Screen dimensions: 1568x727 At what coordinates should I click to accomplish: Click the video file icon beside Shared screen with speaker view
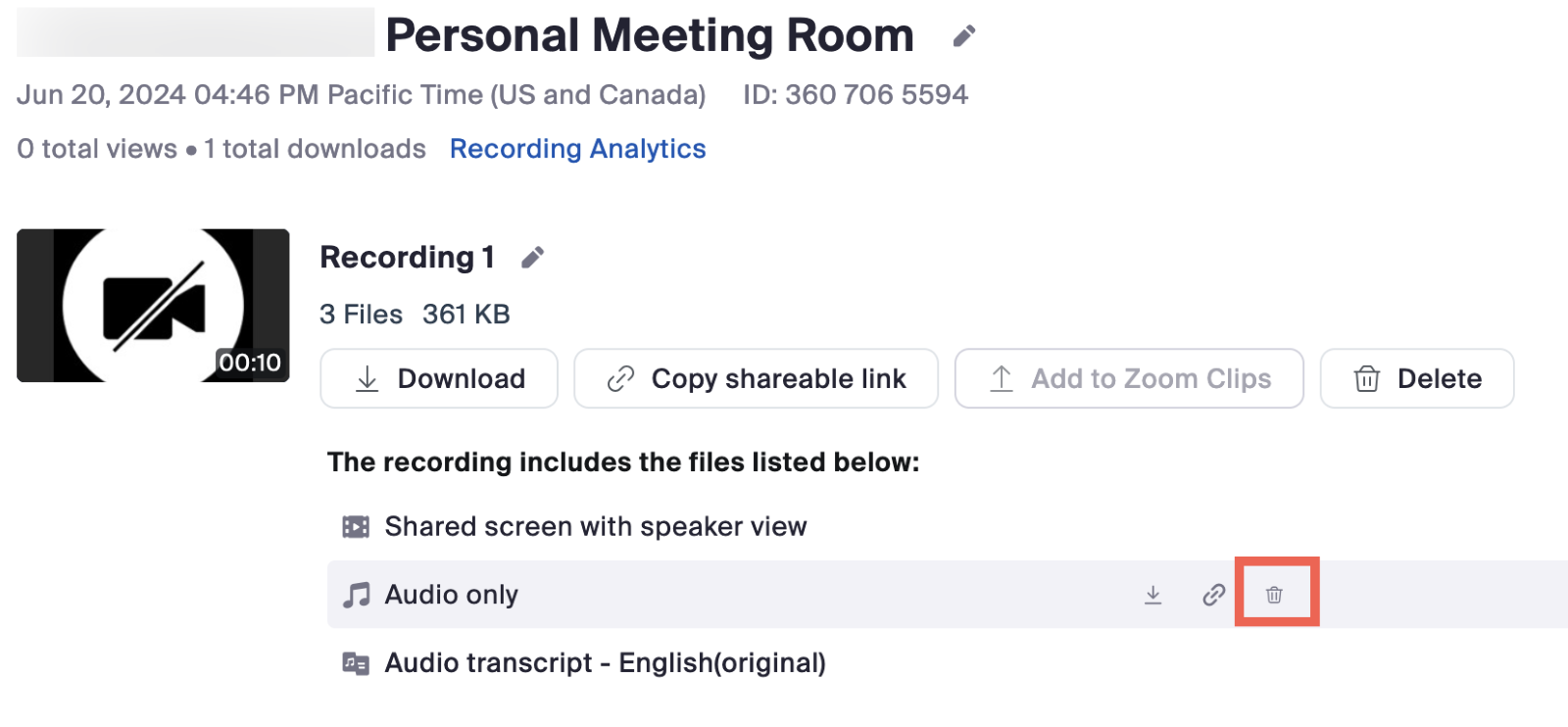tap(357, 526)
